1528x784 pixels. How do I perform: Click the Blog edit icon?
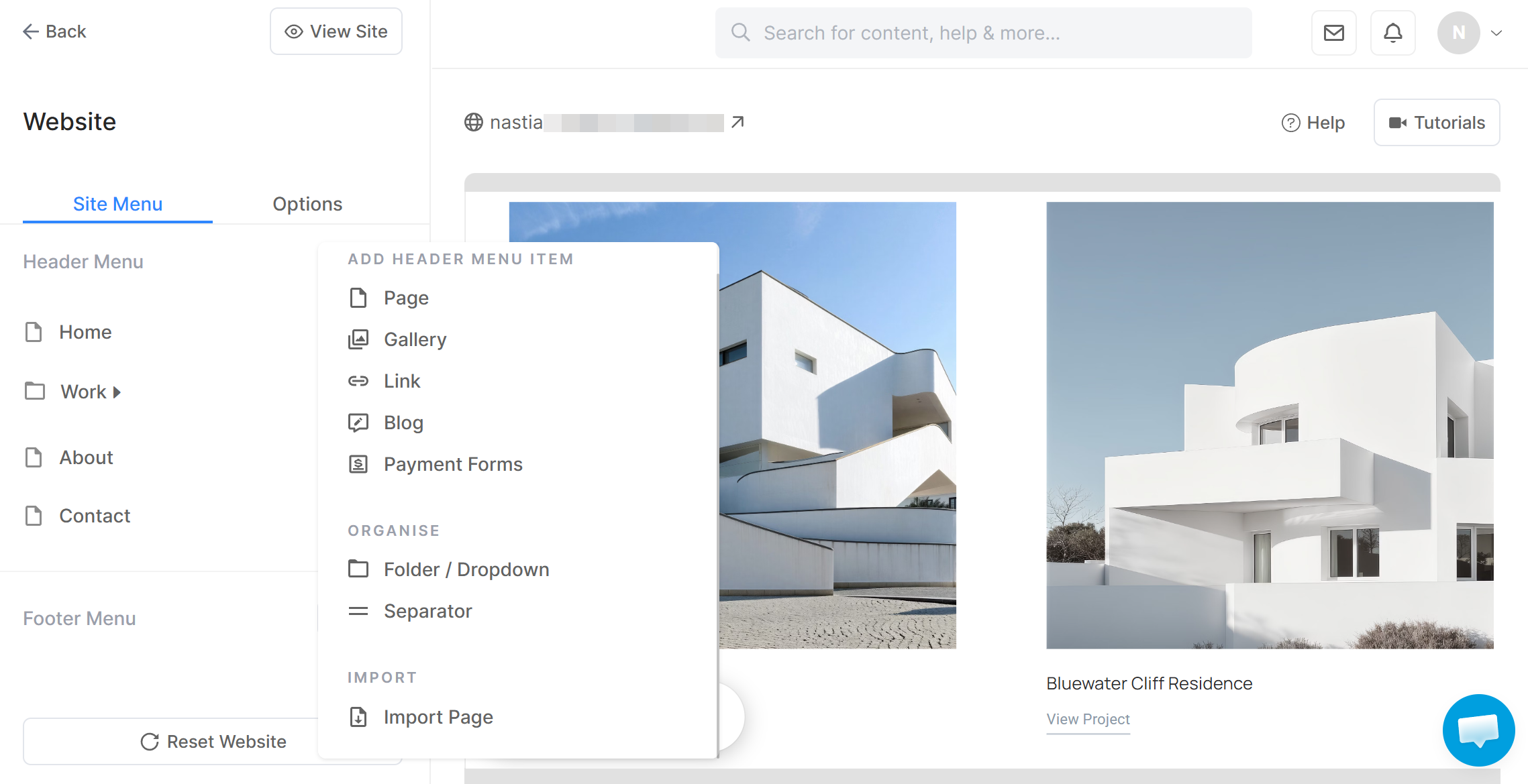(358, 423)
